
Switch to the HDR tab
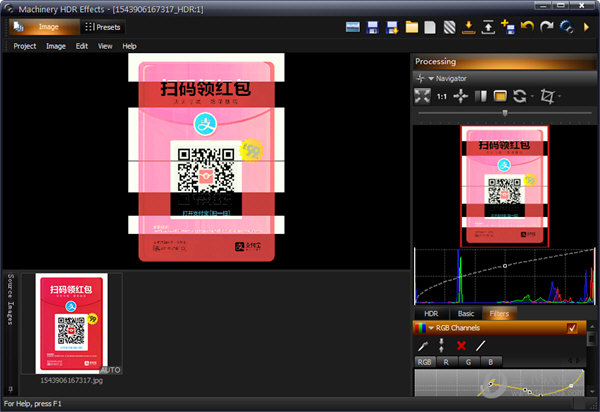point(431,314)
